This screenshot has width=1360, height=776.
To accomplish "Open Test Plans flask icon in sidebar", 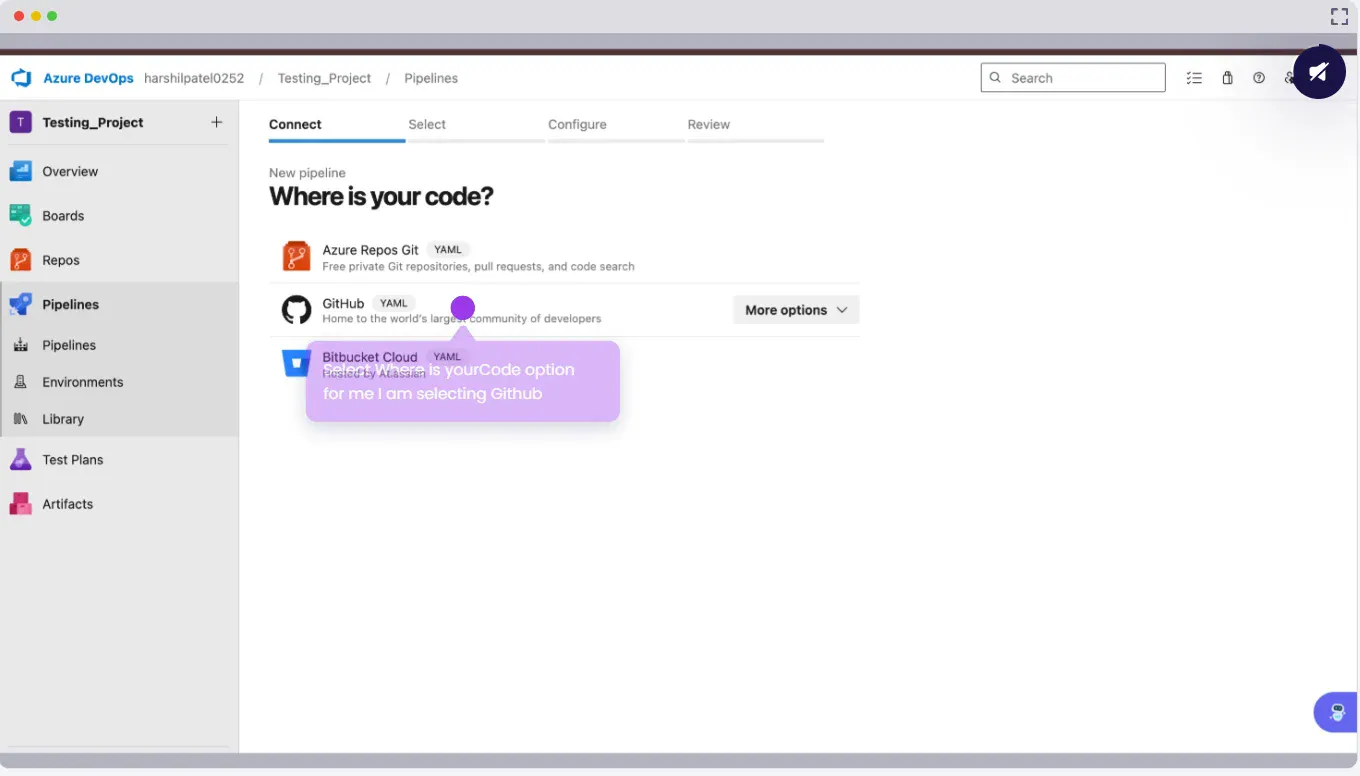I will (20, 460).
